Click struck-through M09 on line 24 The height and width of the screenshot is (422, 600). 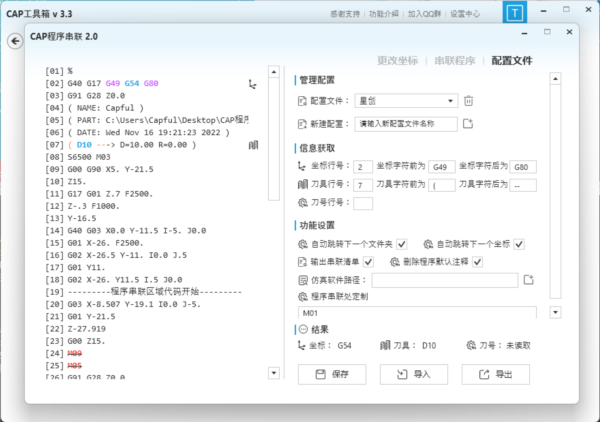pyautogui.click(x=75, y=353)
